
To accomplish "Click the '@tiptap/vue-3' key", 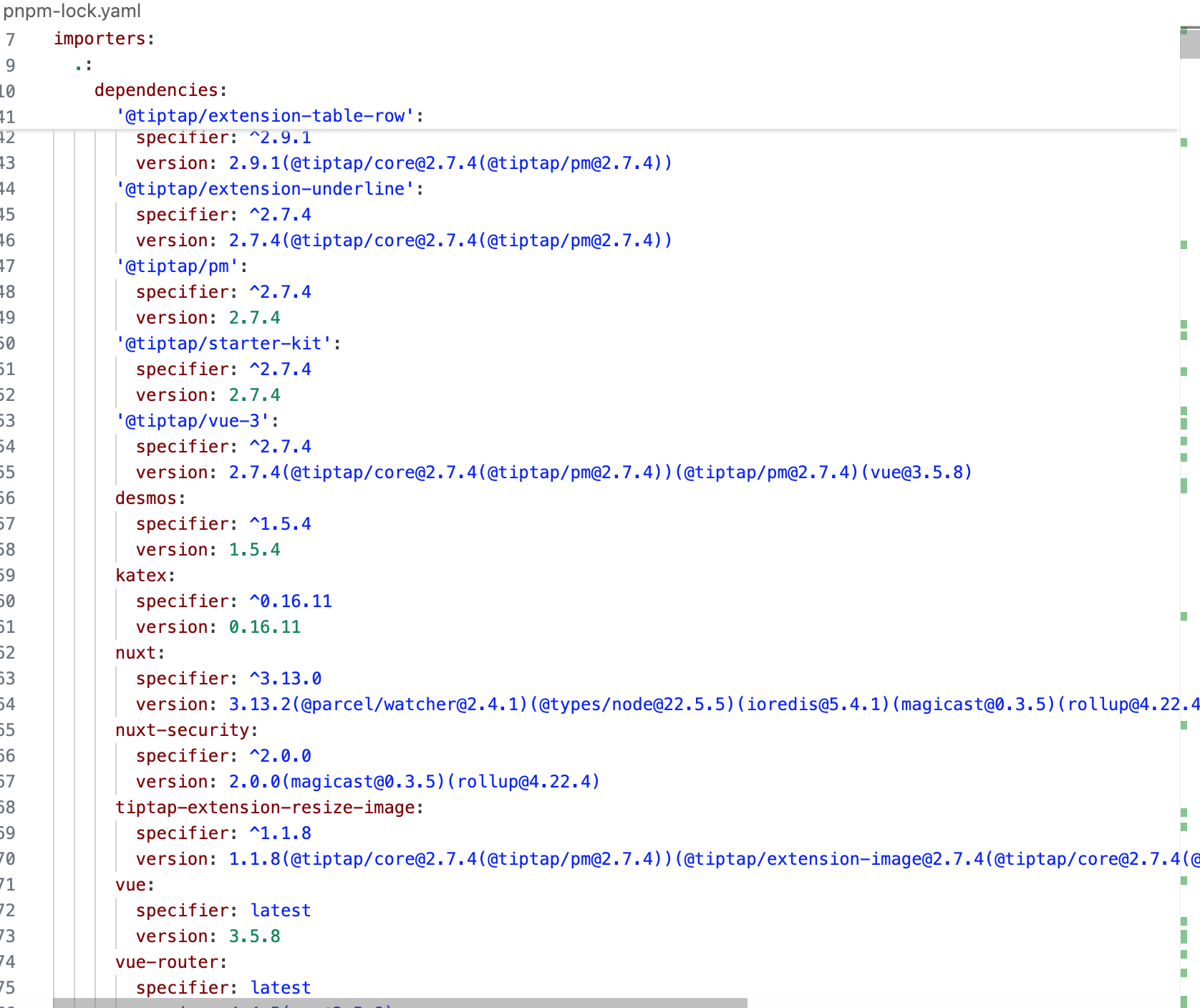I will coord(197,421).
